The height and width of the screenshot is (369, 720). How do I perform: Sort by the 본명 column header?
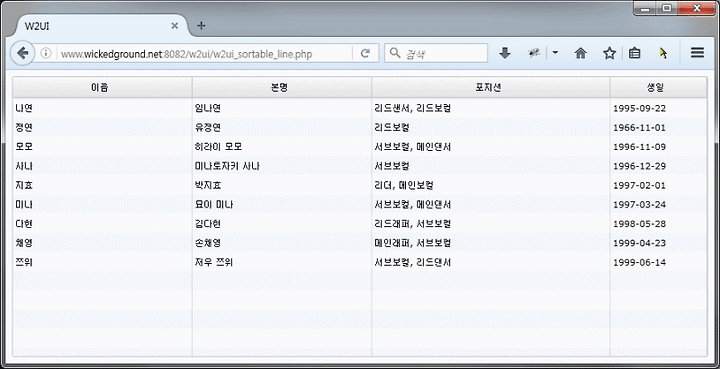point(282,88)
